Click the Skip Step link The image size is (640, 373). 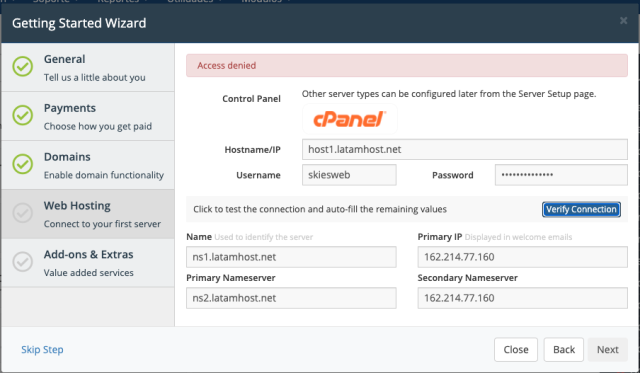(42, 350)
